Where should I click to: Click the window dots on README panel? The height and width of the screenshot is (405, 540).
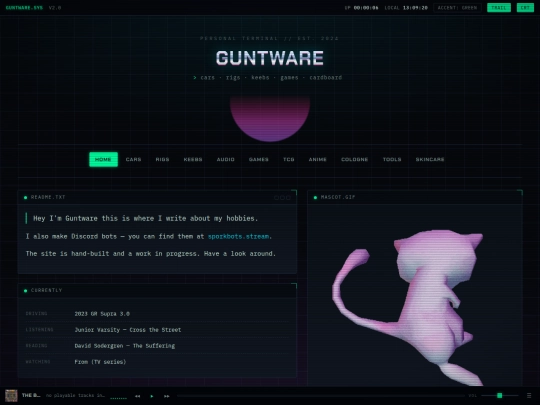pyautogui.click(x=282, y=197)
